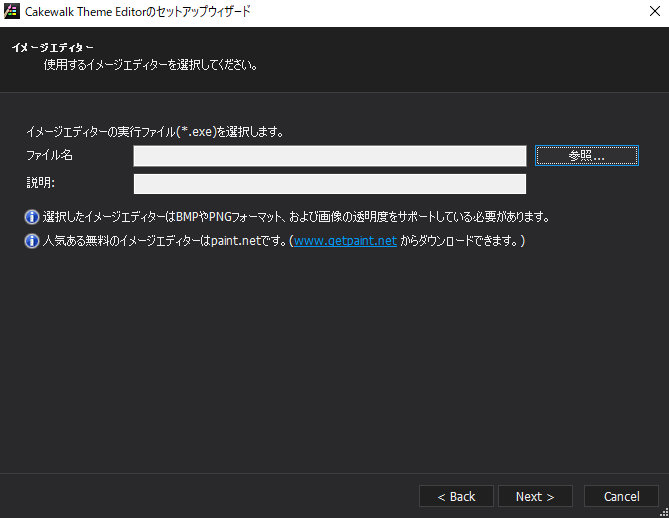Proceed with the Next button

(535, 496)
